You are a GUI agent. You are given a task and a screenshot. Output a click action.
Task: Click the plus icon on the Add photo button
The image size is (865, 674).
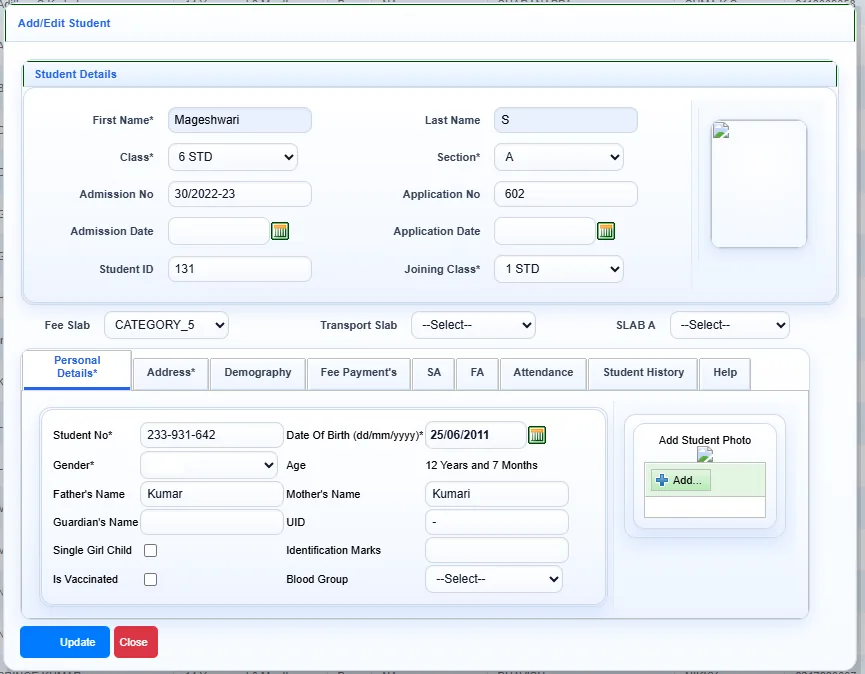662,480
